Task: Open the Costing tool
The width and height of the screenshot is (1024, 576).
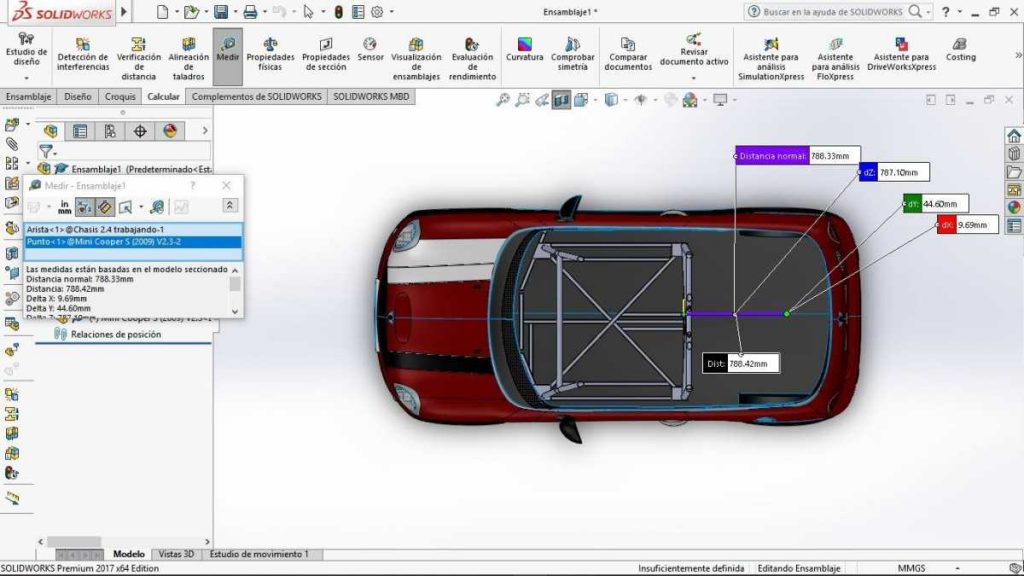Action: (960, 50)
